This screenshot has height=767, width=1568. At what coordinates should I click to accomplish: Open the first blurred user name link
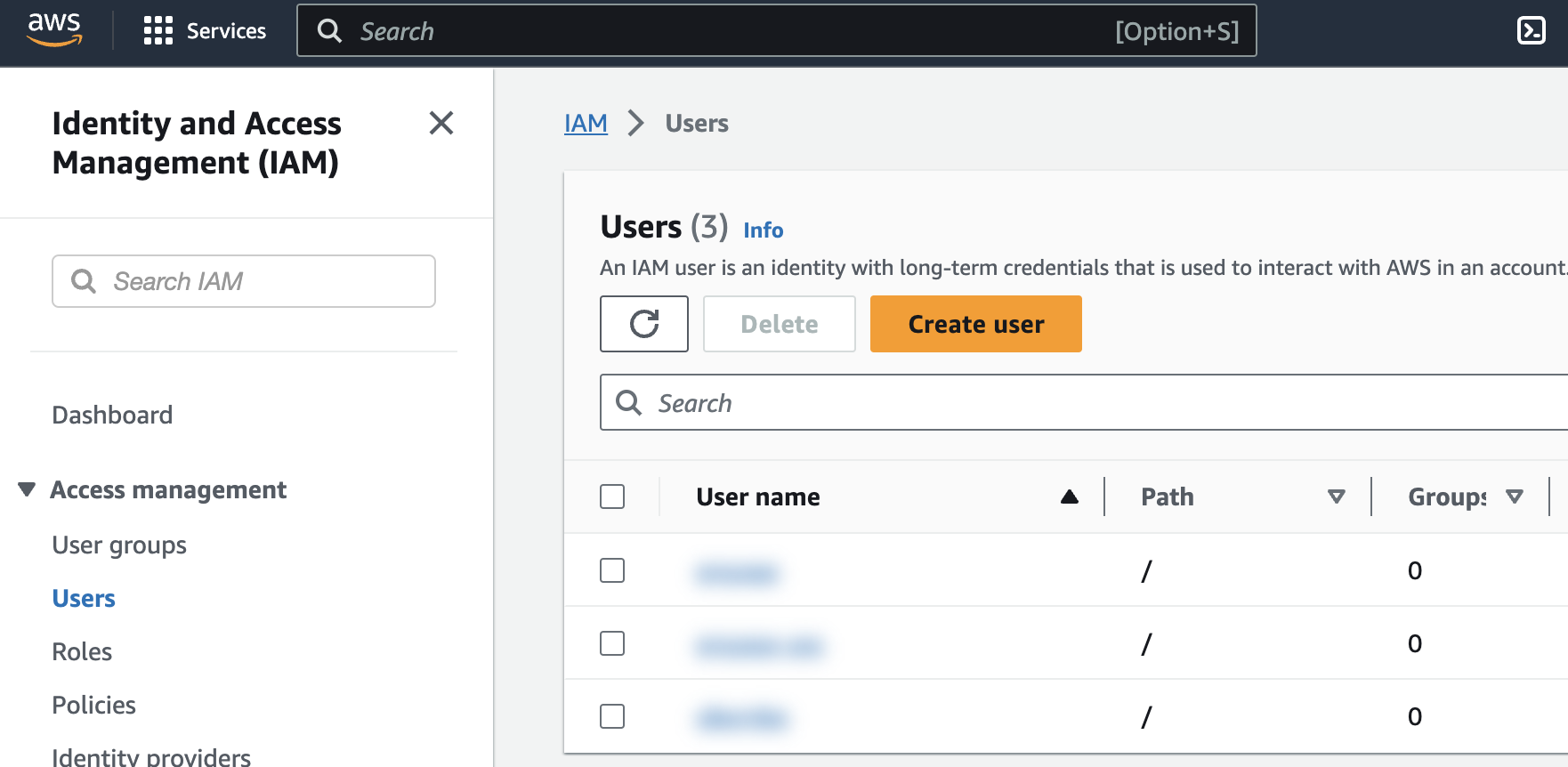pos(737,573)
